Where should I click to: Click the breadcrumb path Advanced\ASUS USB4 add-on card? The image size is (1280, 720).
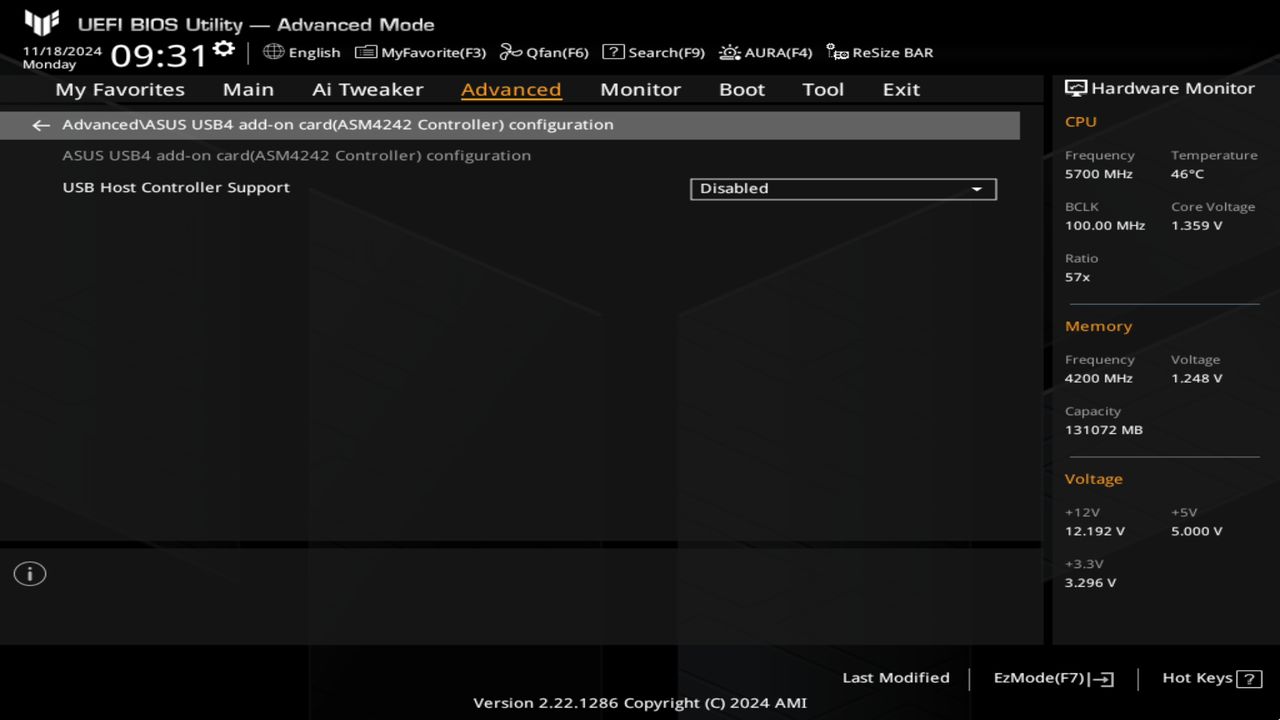338,125
